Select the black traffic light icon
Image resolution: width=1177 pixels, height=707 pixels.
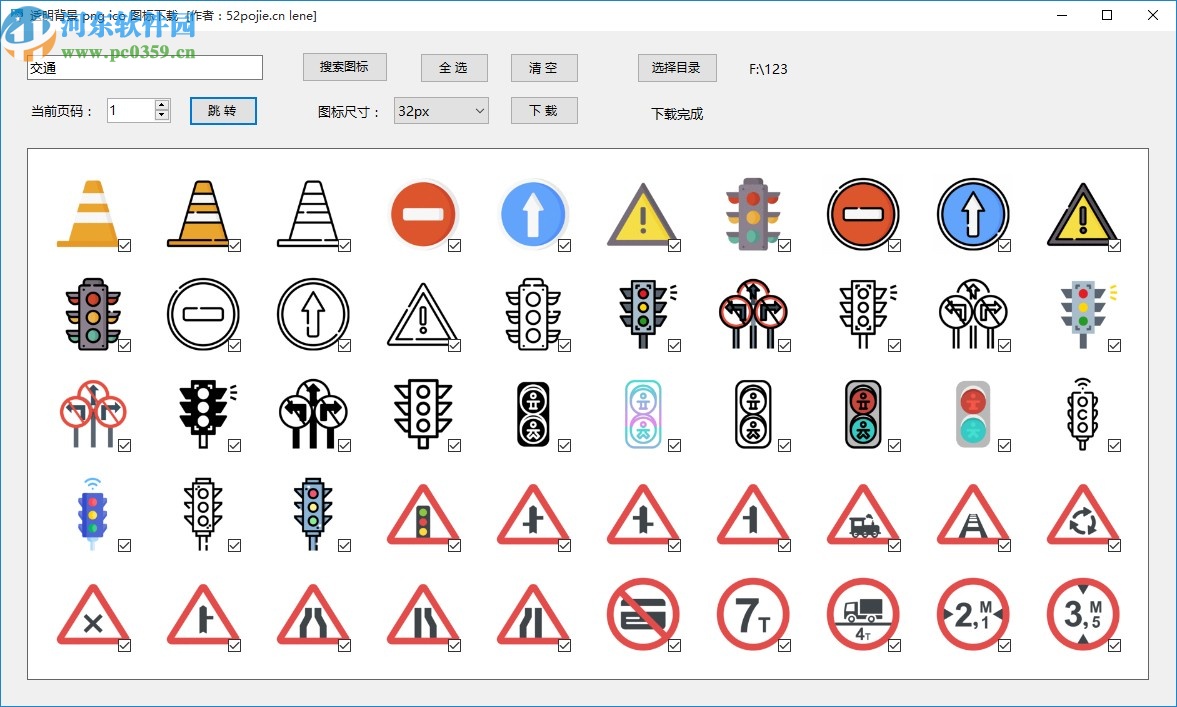click(204, 410)
